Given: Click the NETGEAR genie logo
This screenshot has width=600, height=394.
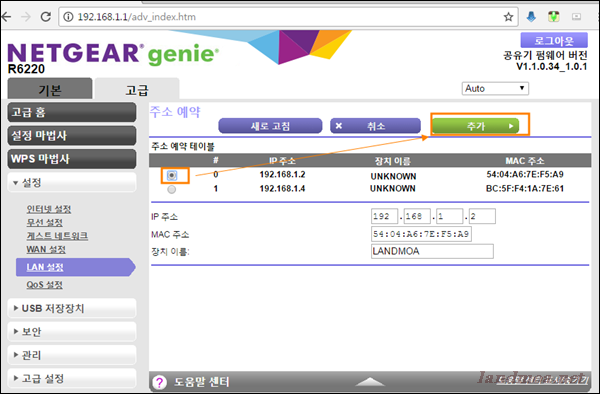Looking at the screenshot, I should (113, 54).
